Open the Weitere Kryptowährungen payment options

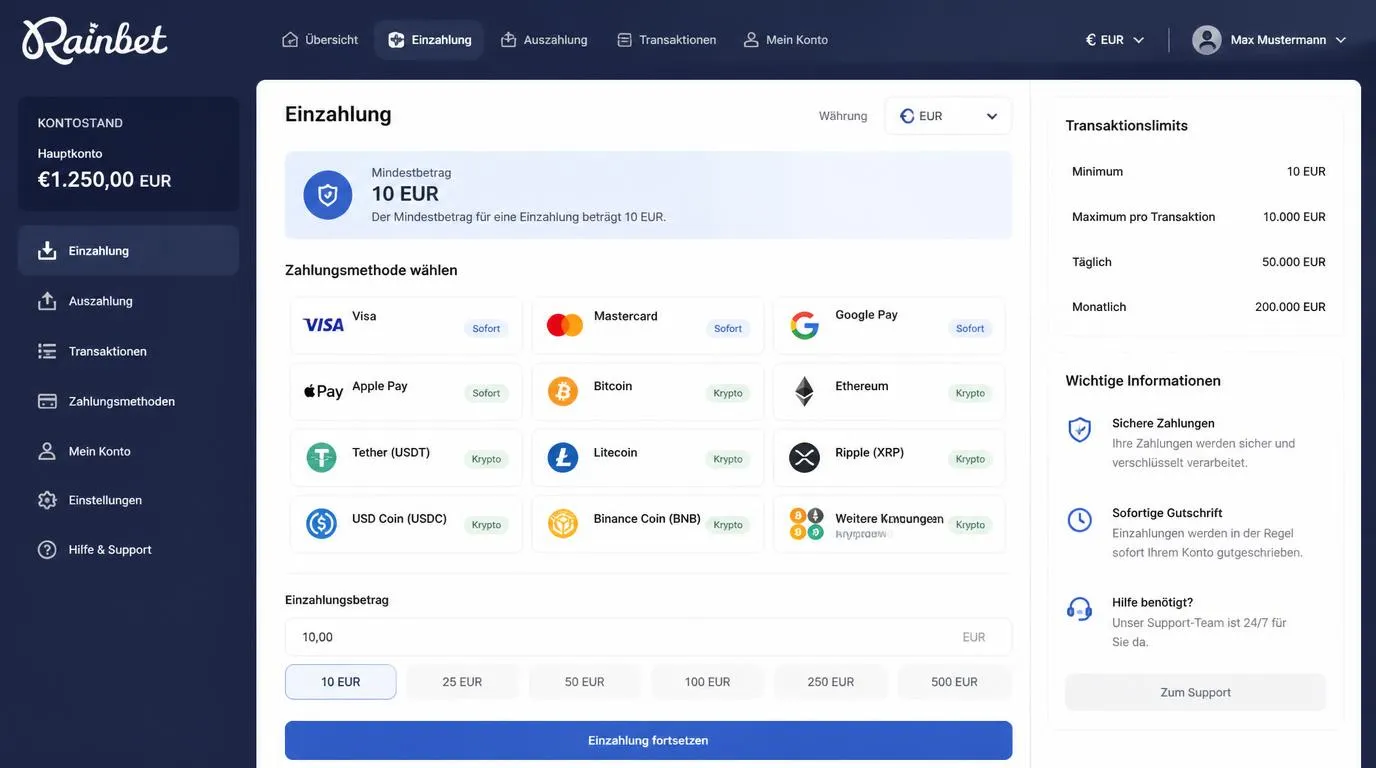[889, 524]
